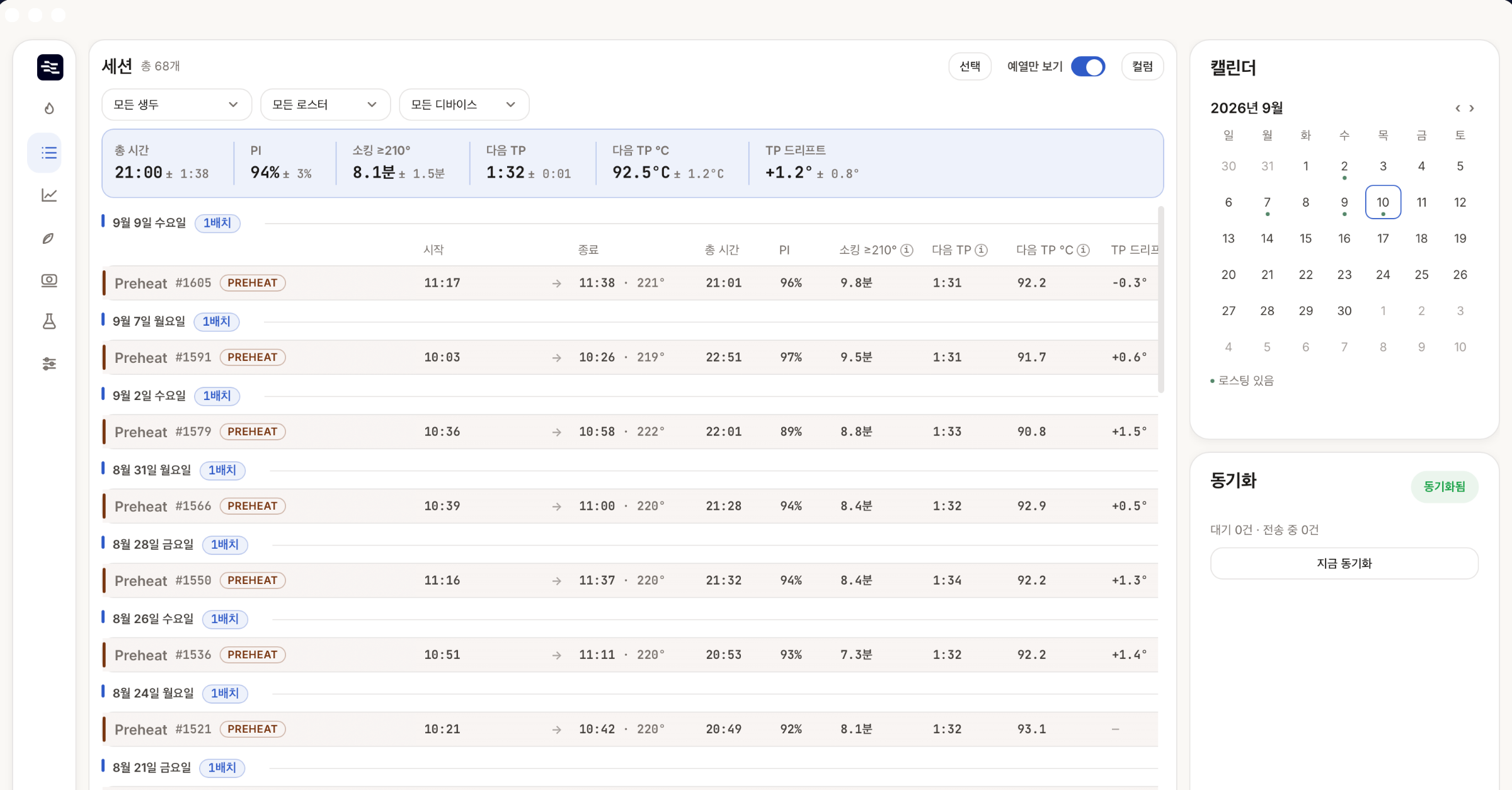
Task: Go to next month in calendar
Action: pyautogui.click(x=1472, y=108)
